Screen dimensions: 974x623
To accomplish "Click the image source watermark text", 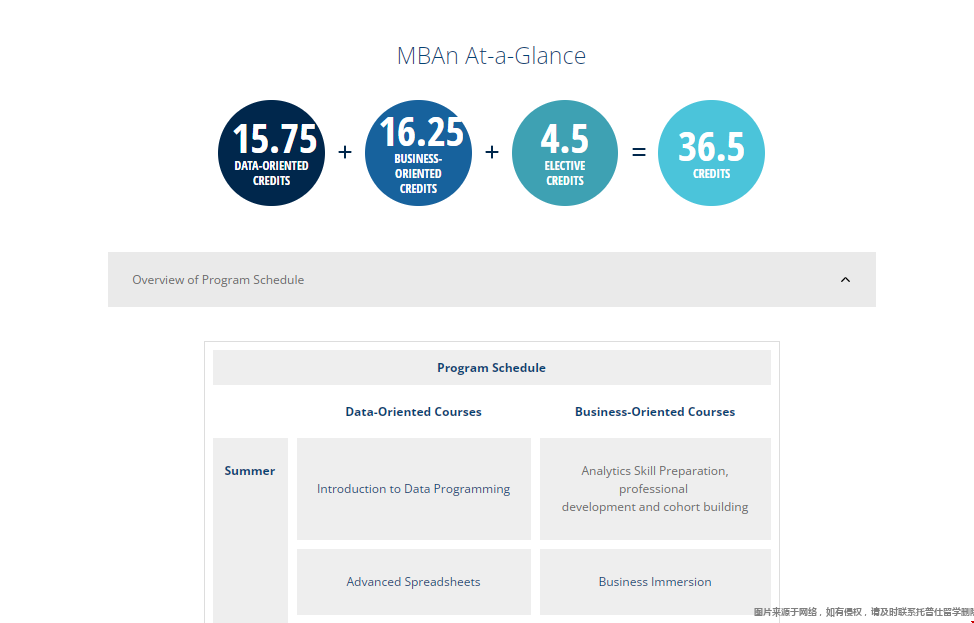I will click(x=862, y=612).
